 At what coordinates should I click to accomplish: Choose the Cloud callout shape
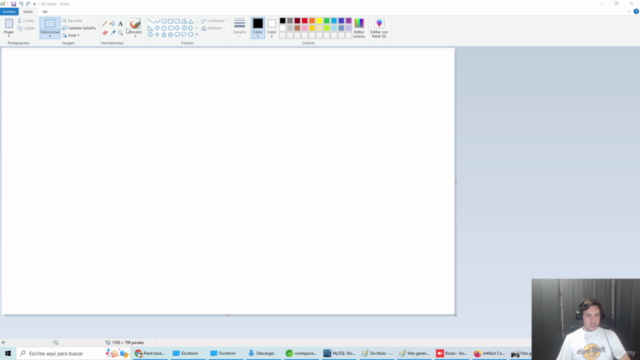(191, 35)
